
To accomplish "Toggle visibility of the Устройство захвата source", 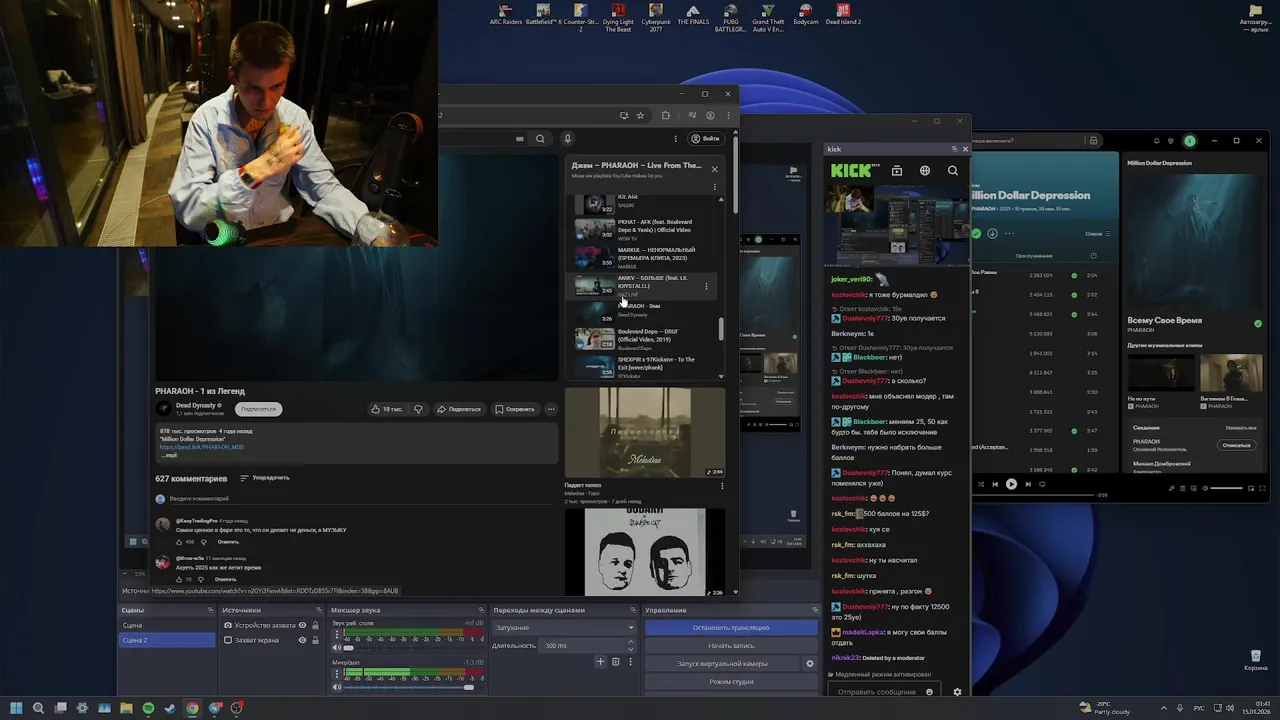I will coord(302,625).
